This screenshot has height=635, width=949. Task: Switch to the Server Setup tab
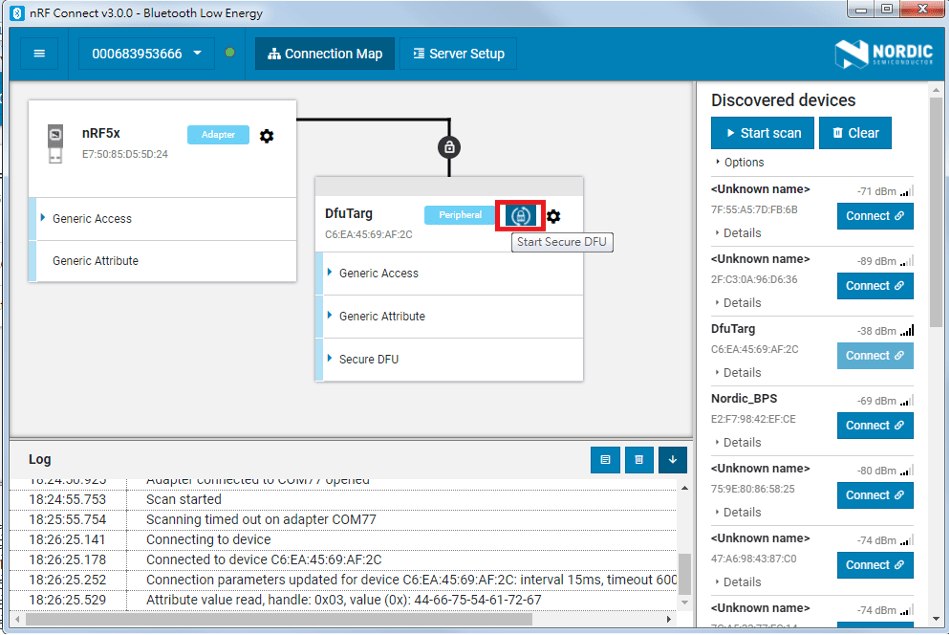click(458, 53)
